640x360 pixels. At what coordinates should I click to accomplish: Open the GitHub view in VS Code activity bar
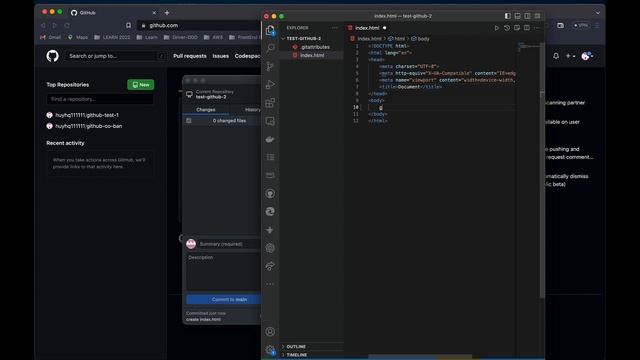click(x=270, y=193)
